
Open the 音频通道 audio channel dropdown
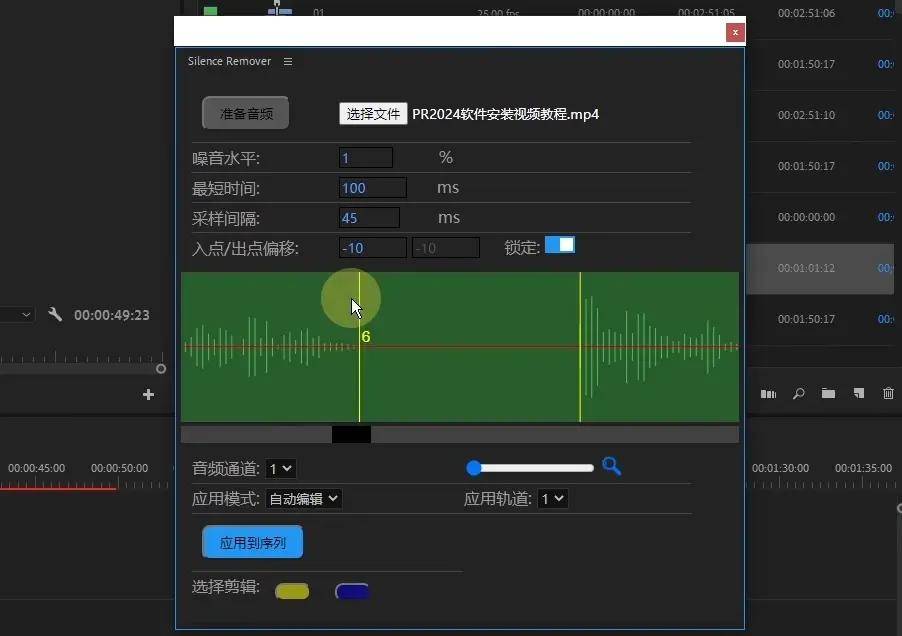click(x=281, y=469)
